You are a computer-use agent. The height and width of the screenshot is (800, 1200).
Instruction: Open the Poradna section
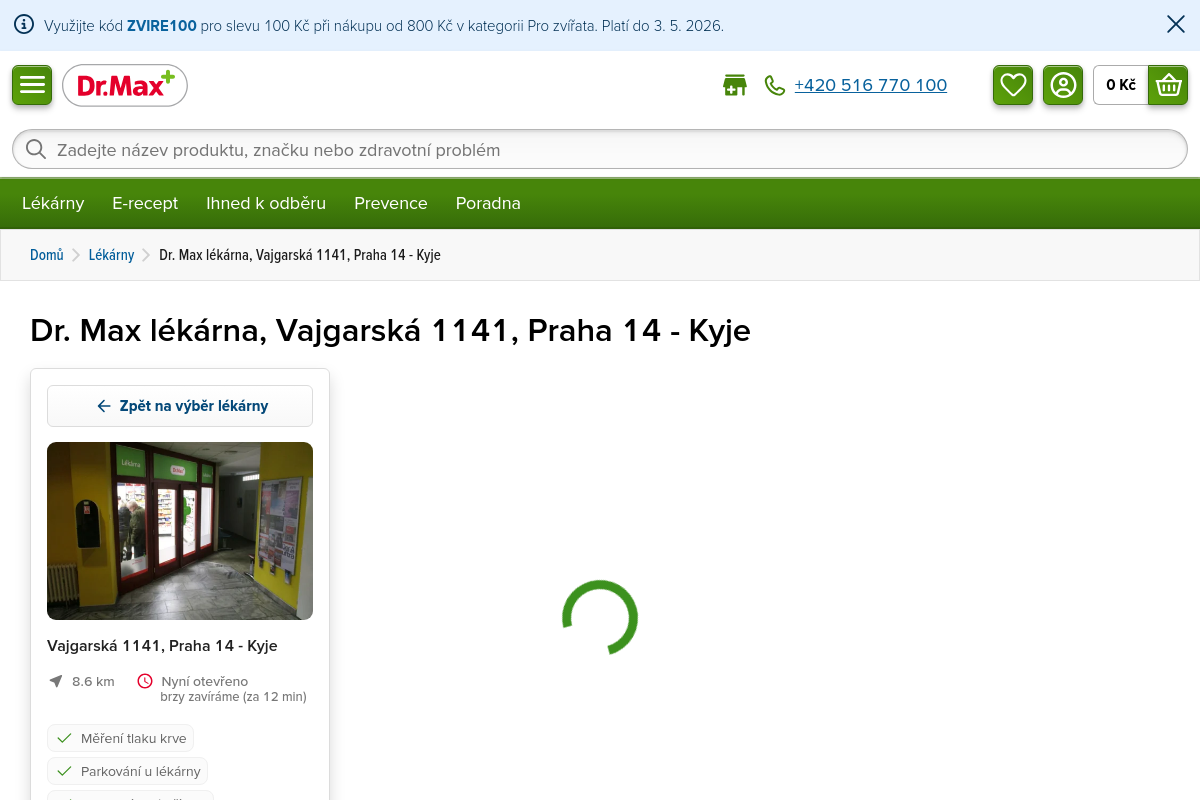tap(488, 203)
